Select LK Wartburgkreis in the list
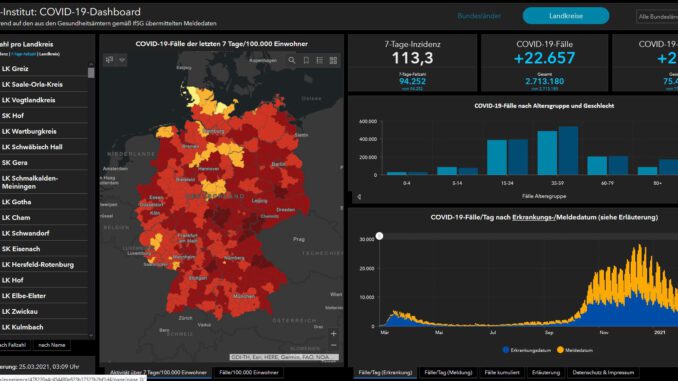The height and width of the screenshot is (381, 678). [44, 131]
